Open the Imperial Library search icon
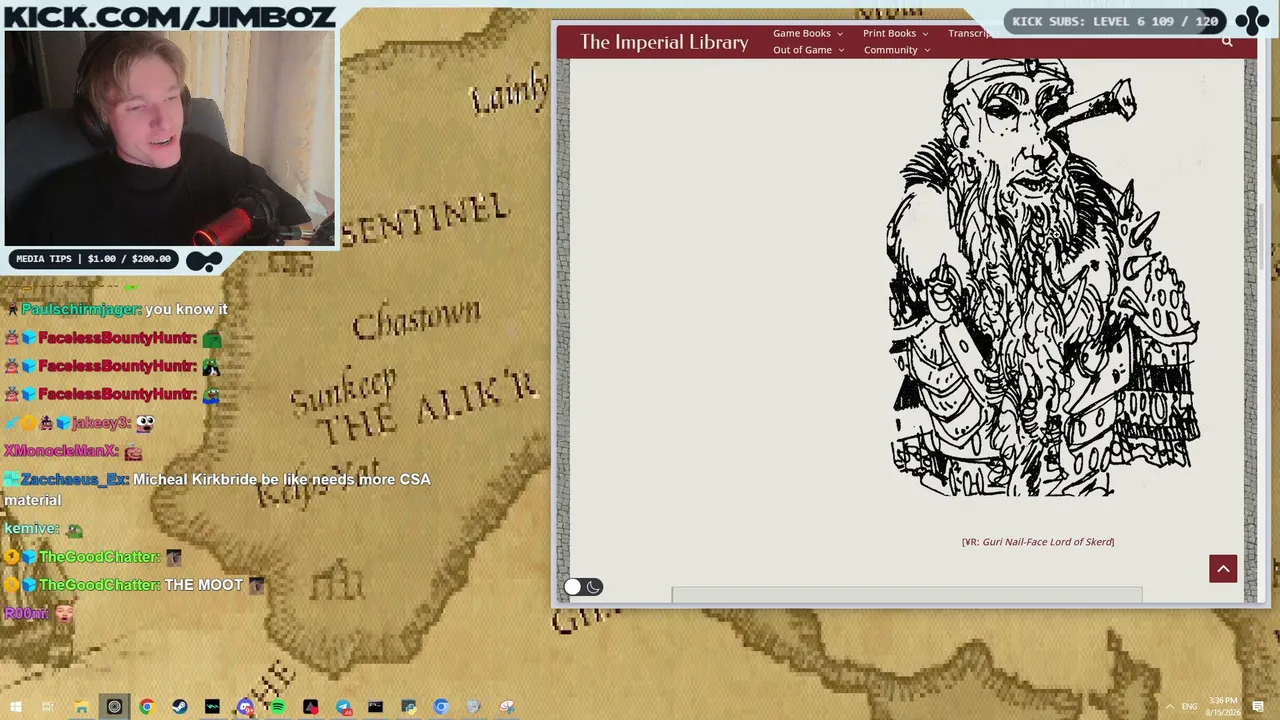Image resolution: width=1280 pixels, height=720 pixels. [1227, 42]
